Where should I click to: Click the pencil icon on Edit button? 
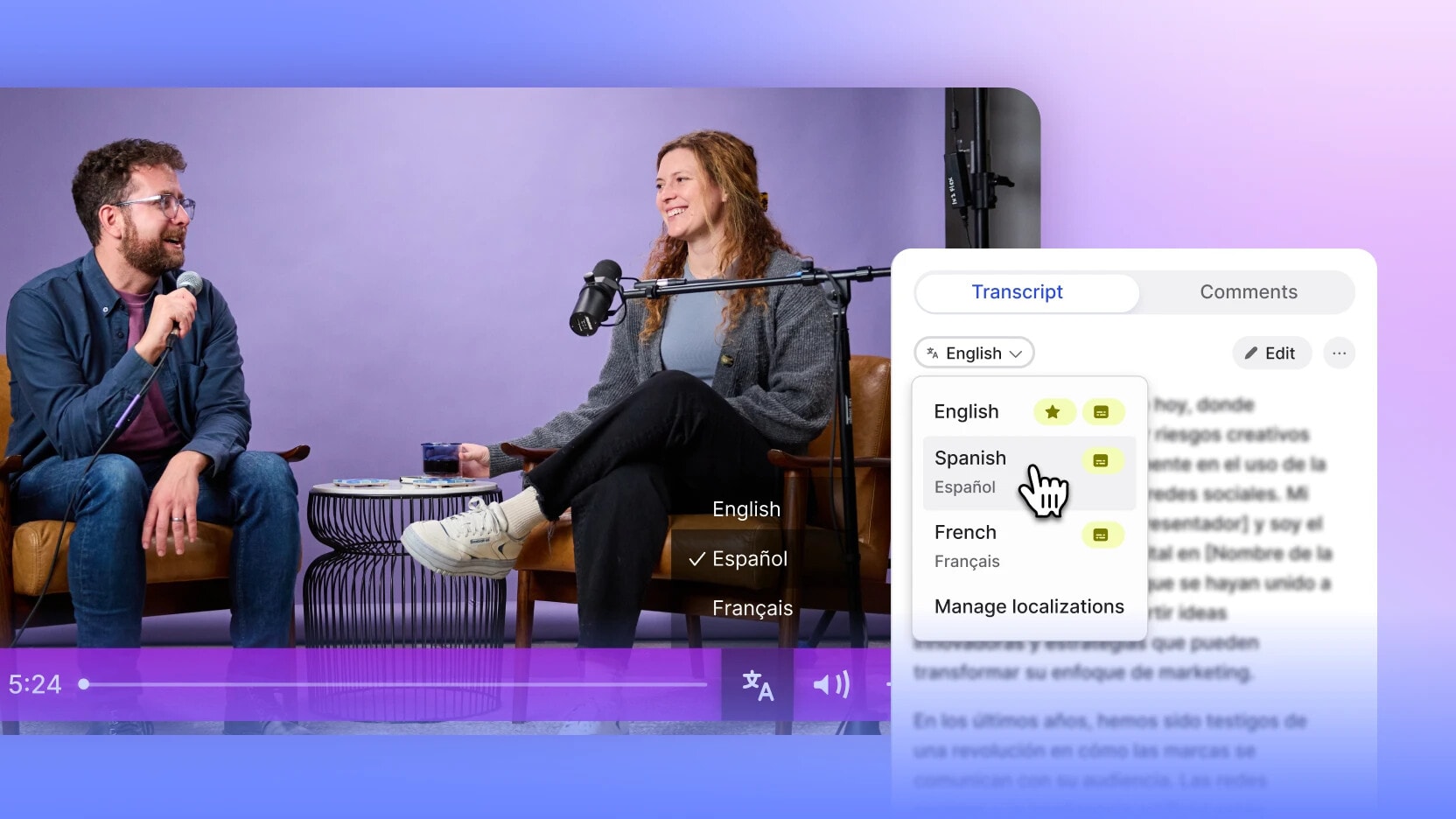click(1251, 353)
